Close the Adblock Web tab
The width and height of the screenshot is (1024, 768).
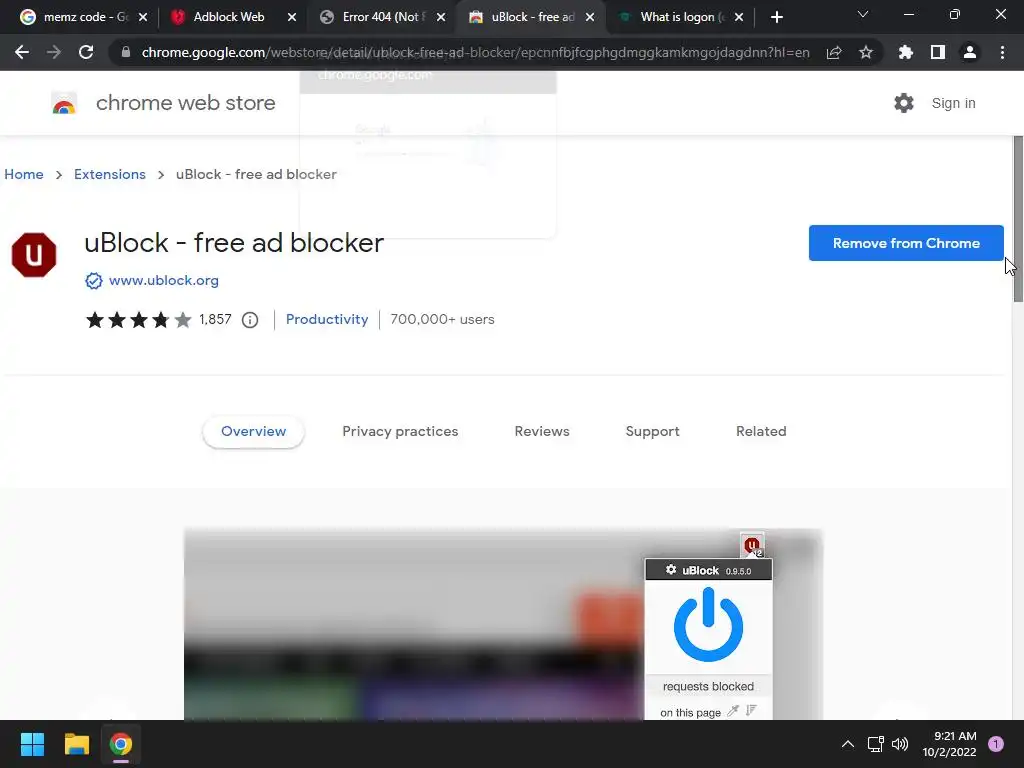point(292,18)
